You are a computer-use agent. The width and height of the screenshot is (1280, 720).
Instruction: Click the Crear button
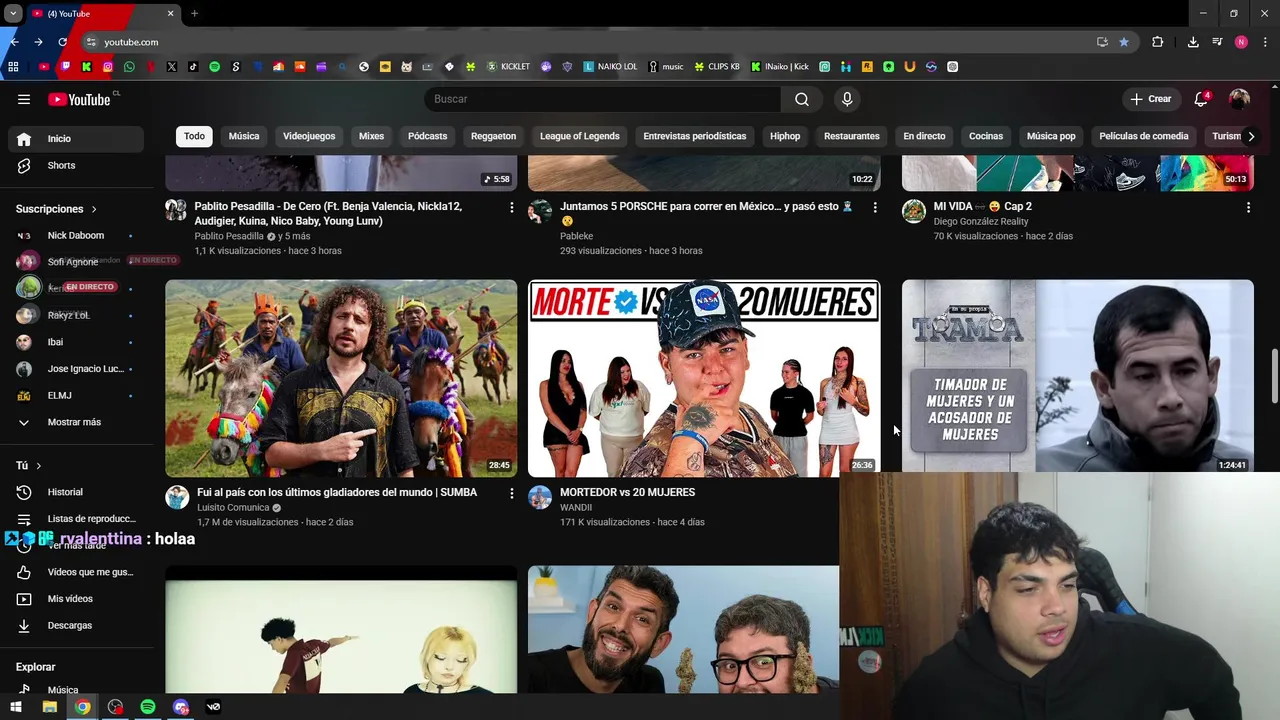pyautogui.click(x=1150, y=99)
